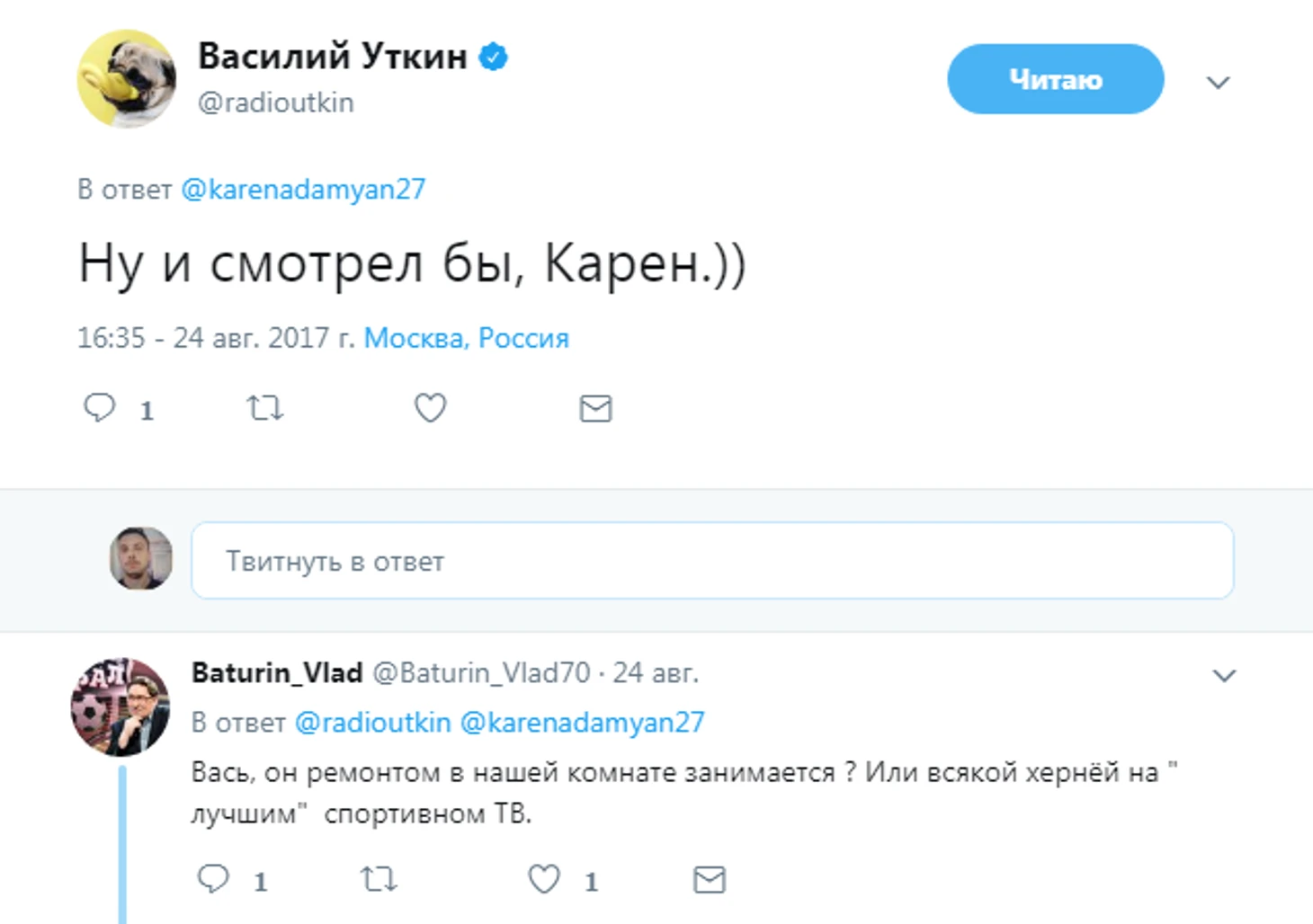The image size is (1313, 924).
Task: Like Baturin_Vlad's reply tweet
Action: pos(544,879)
